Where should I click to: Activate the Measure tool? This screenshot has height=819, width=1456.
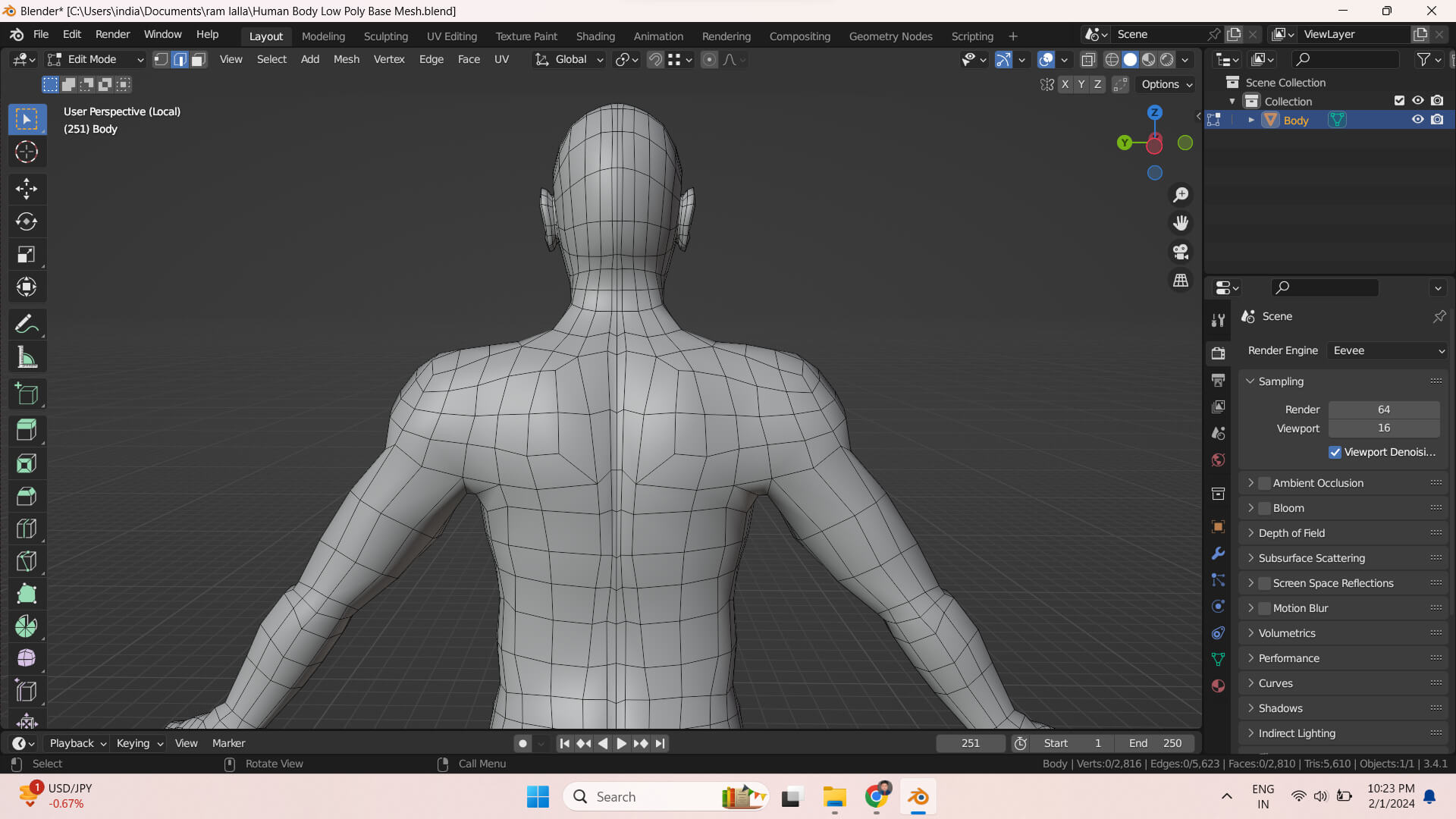pos(27,358)
